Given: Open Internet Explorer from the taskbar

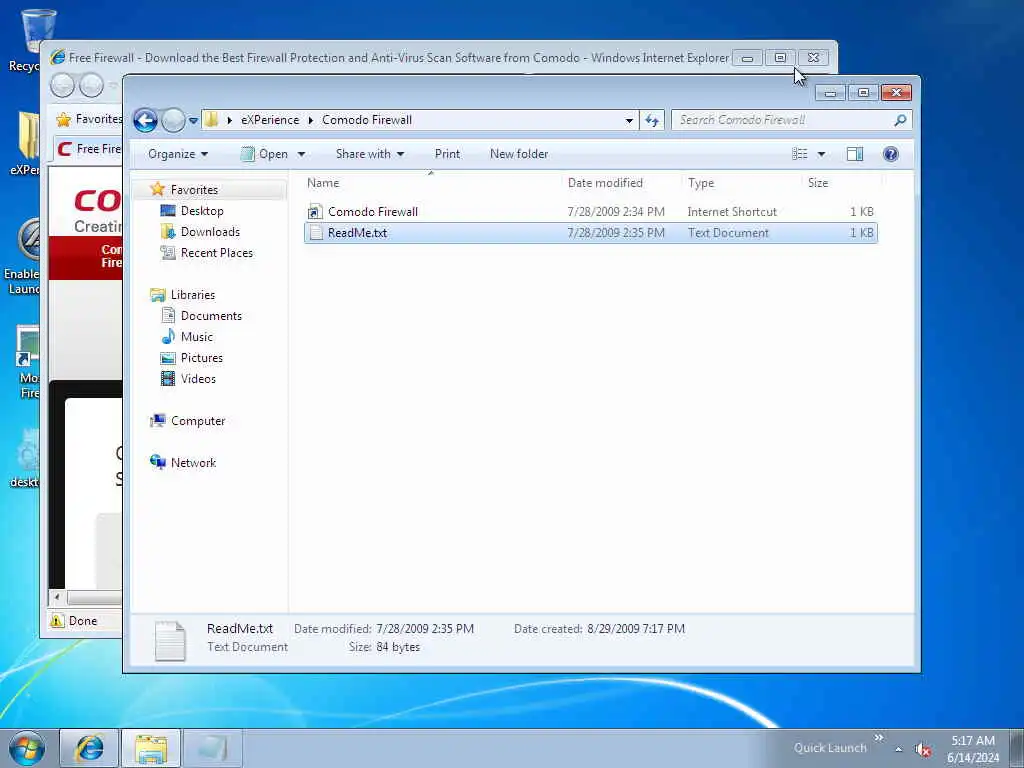Looking at the screenshot, I should 89,748.
